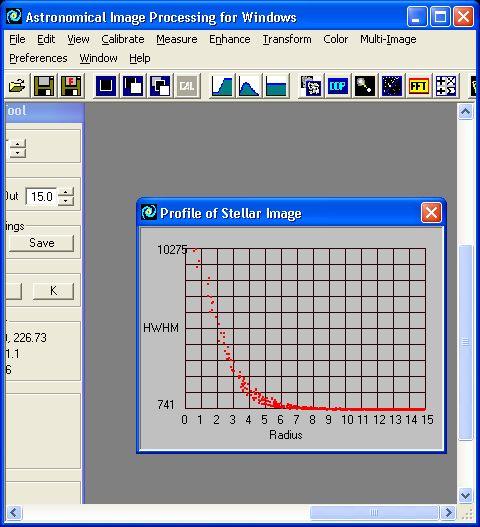Click the down arrow of the topmost spinner
Image resolution: width=480 pixels, height=527 pixels.
(x=17, y=153)
